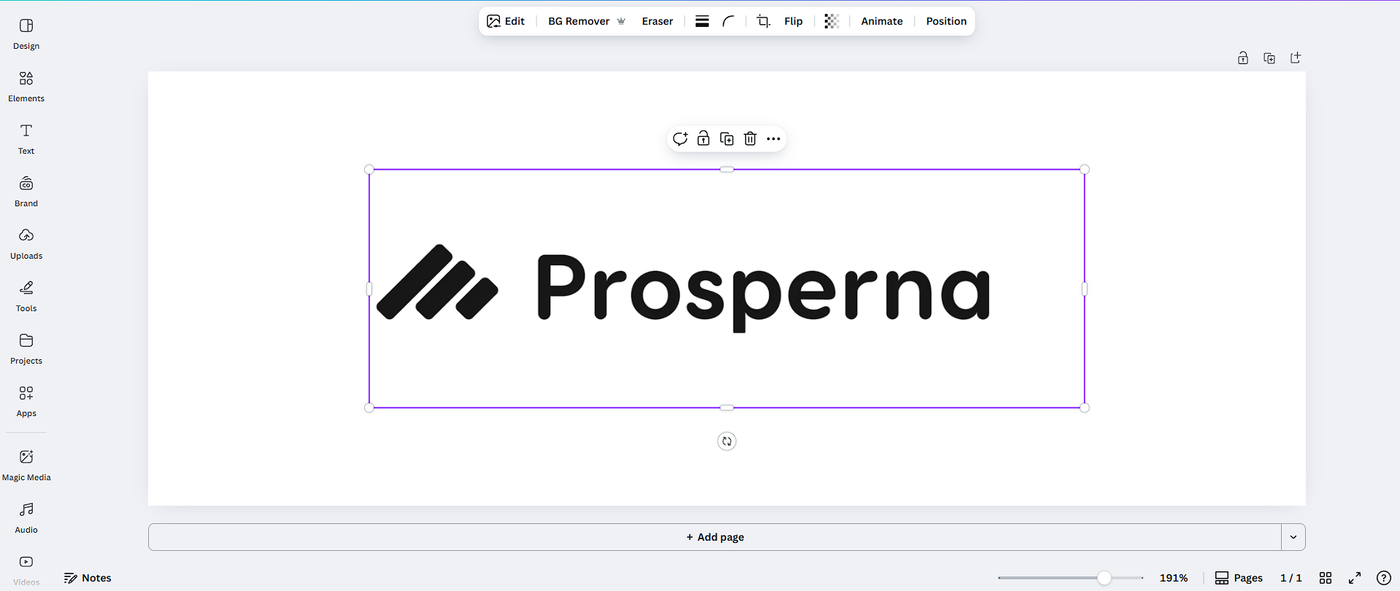The height and width of the screenshot is (591, 1400).
Task: Click the 191% zoom level value
Action: (x=1174, y=578)
